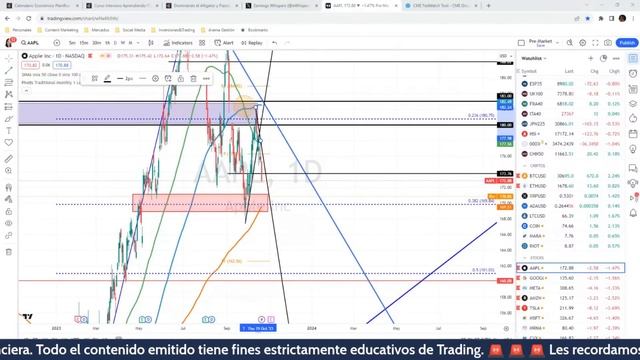640x360 pixels.
Task: Select ETHUSD in the watchlist
Action: click(570, 186)
